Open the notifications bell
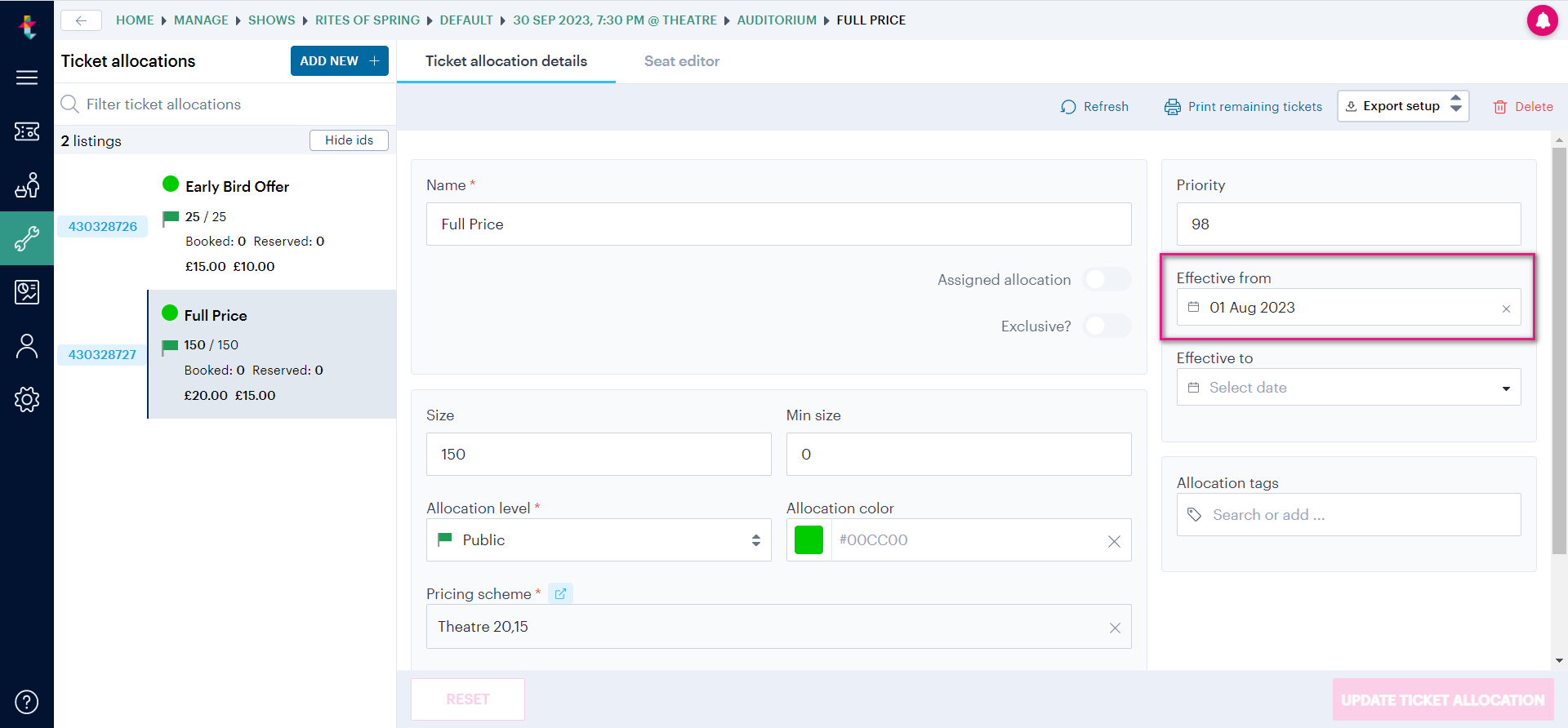Viewport: 1568px width, 728px height. click(x=1542, y=20)
